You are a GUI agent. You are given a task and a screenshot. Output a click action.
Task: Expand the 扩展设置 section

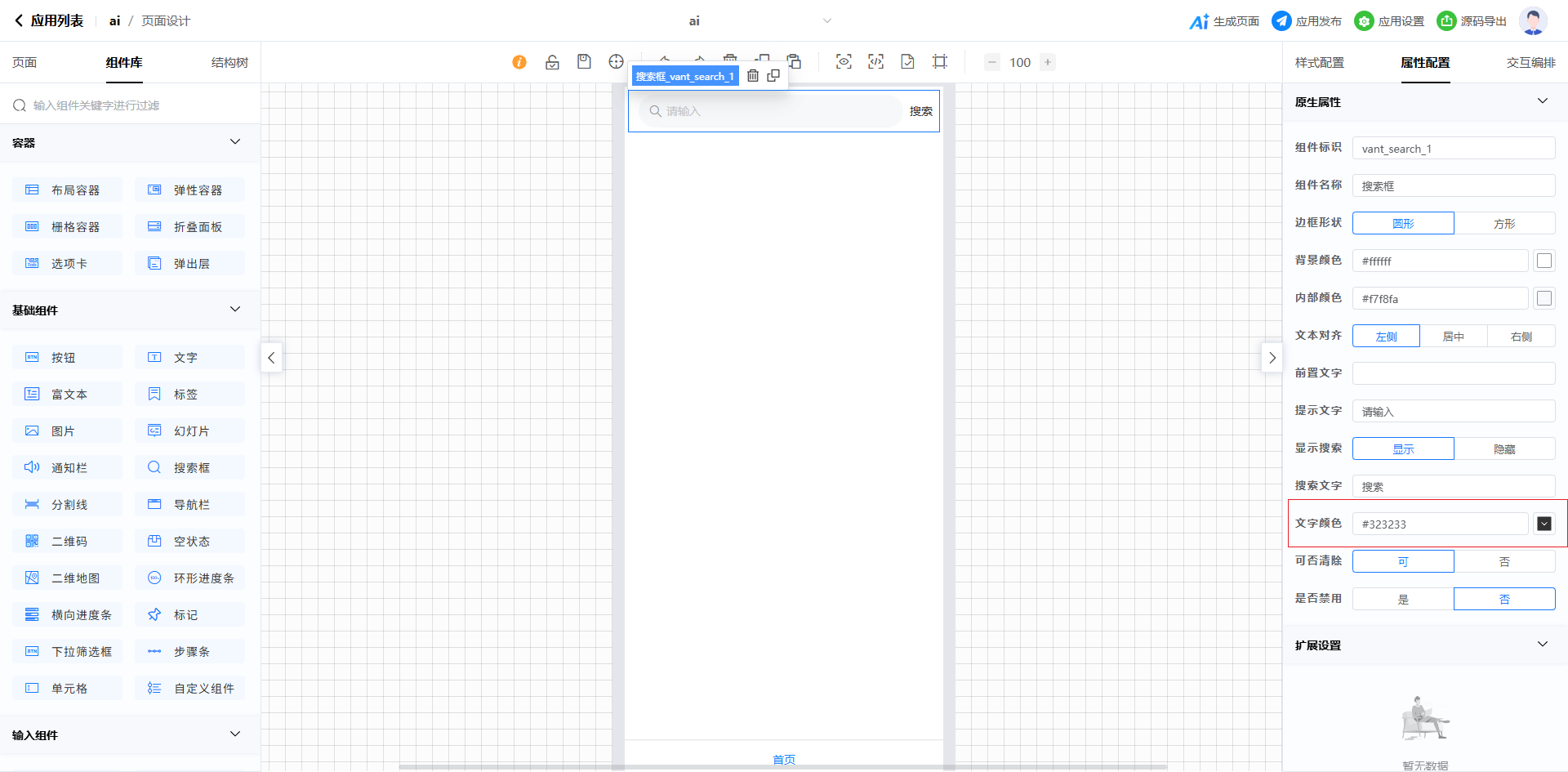click(x=1542, y=645)
